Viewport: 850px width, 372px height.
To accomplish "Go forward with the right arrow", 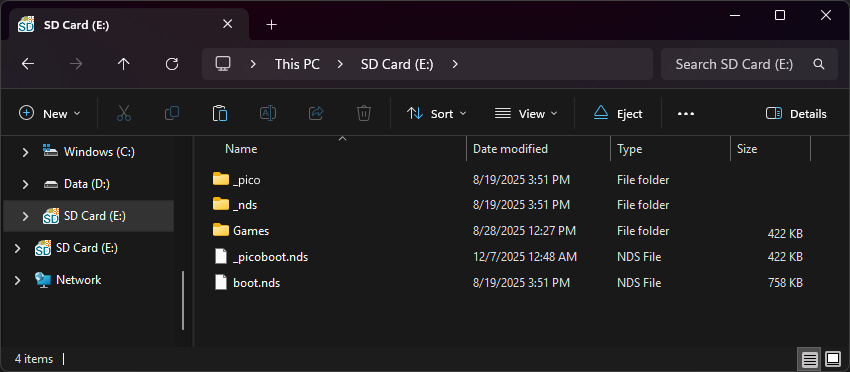I will click(x=76, y=64).
